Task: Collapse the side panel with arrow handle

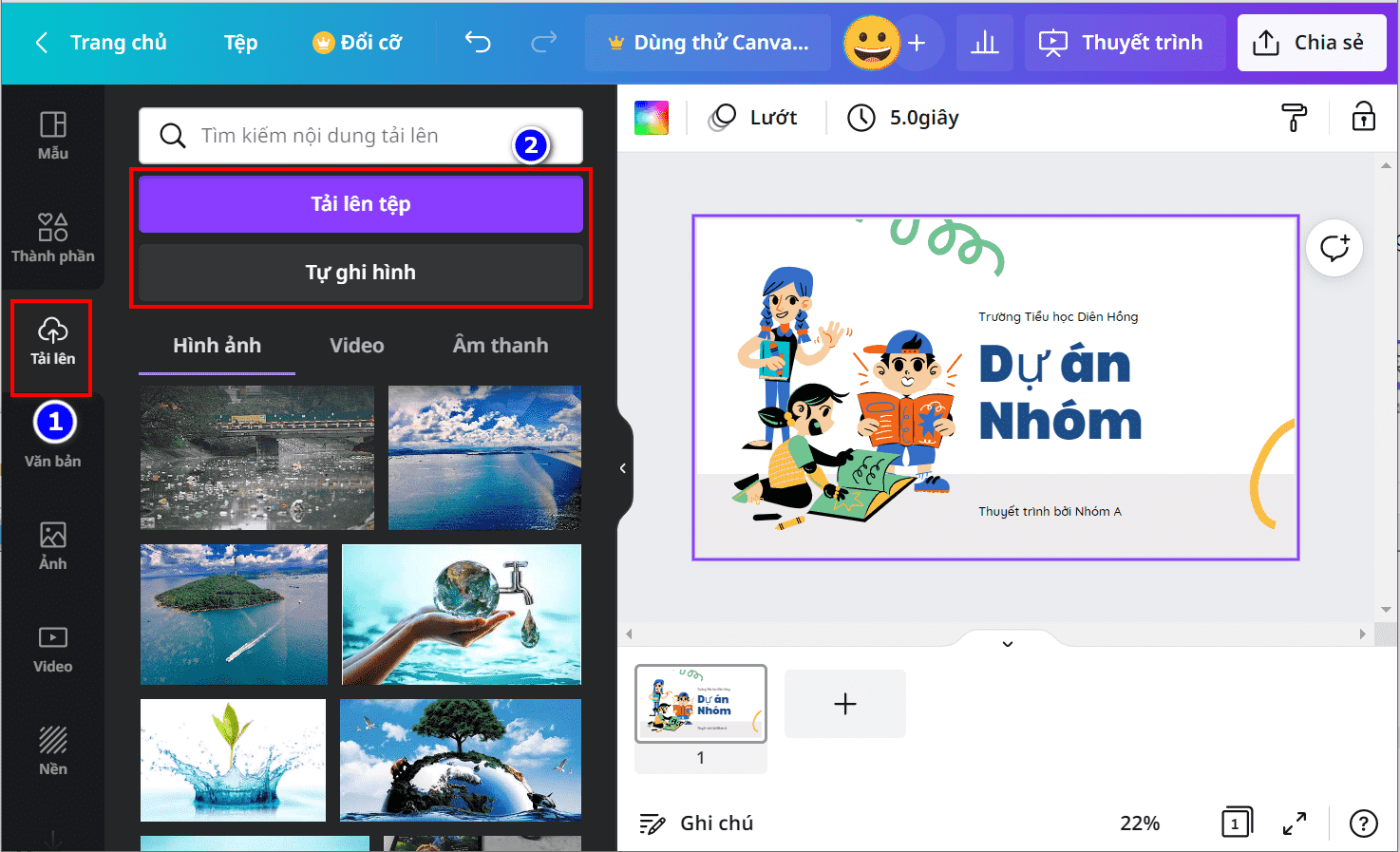Action: point(623,468)
